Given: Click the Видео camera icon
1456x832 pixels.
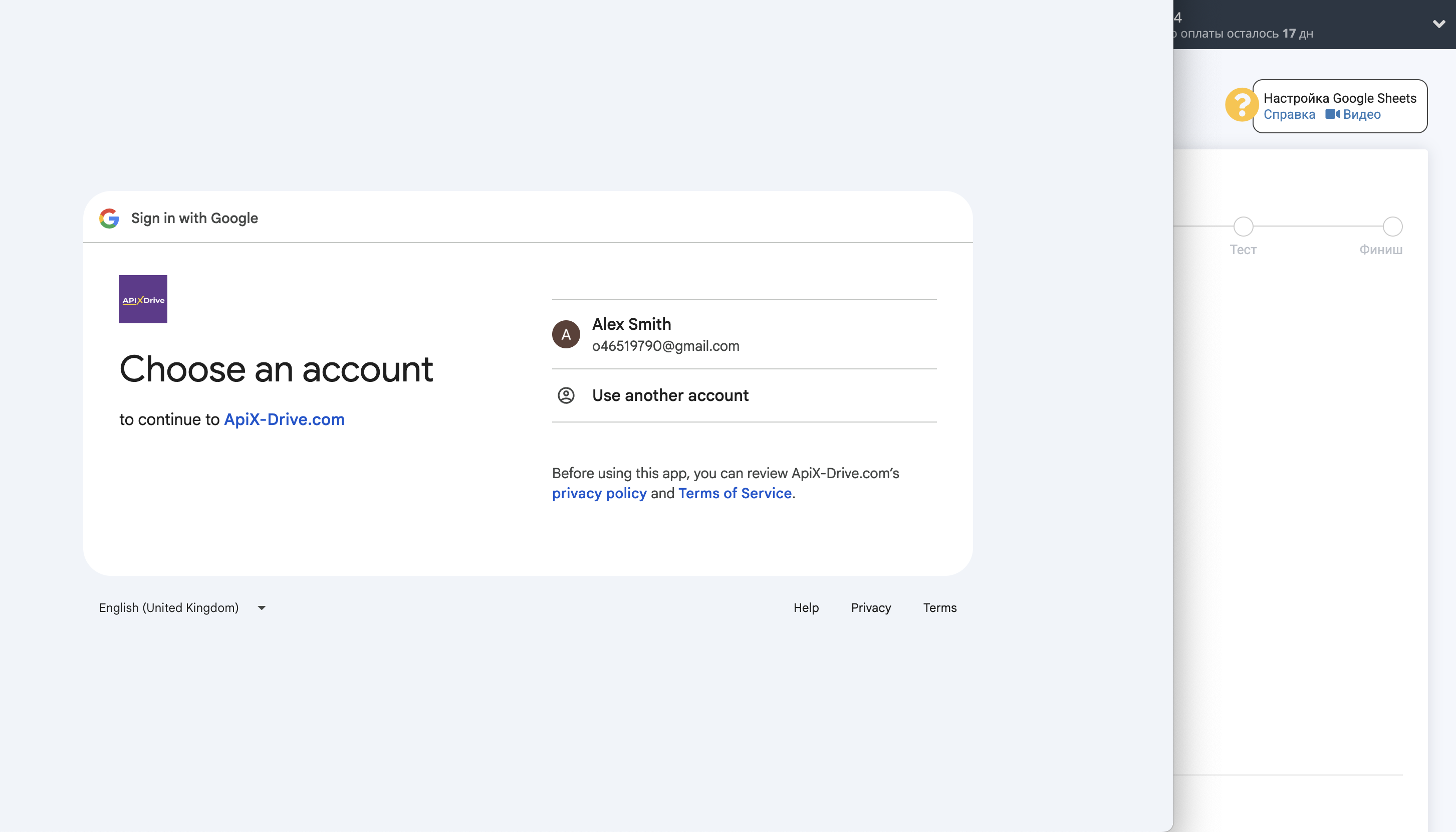Looking at the screenshot, I should point(1332,114).
